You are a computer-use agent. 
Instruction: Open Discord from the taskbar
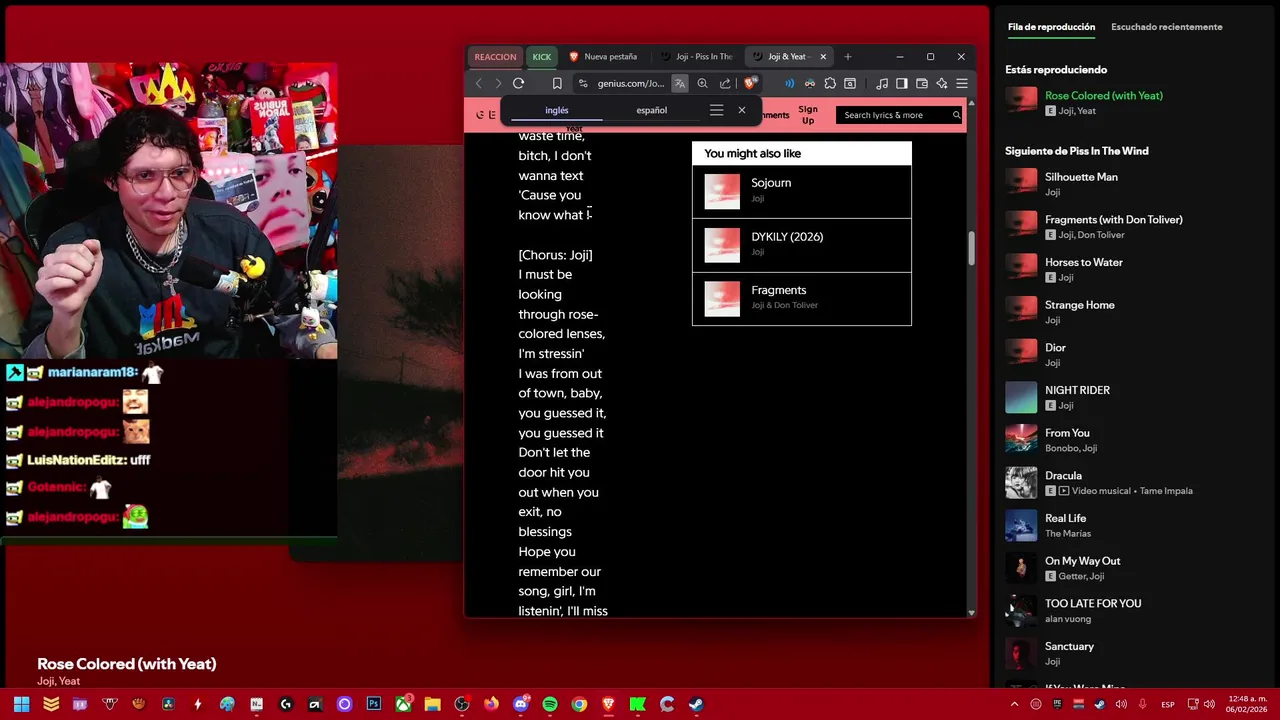tap(520, 704)
